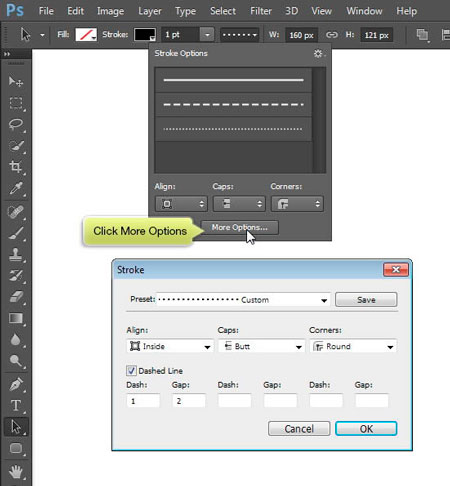Image resolution: width=450 pixels, height=486 pixels.
Task: Select the Rounded Rectangle shape tool
Action: (x=16, y=449)
